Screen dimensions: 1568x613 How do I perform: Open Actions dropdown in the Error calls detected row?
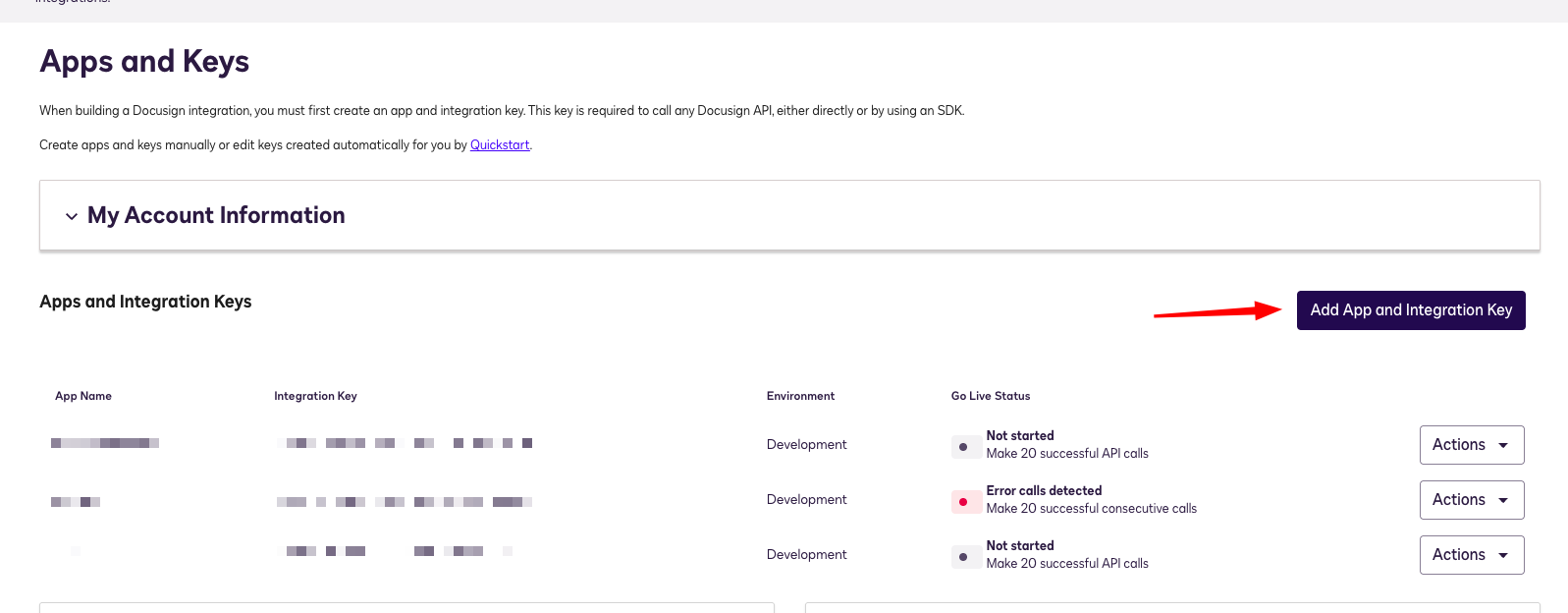pyautogui.click(x=1472, y=500)
